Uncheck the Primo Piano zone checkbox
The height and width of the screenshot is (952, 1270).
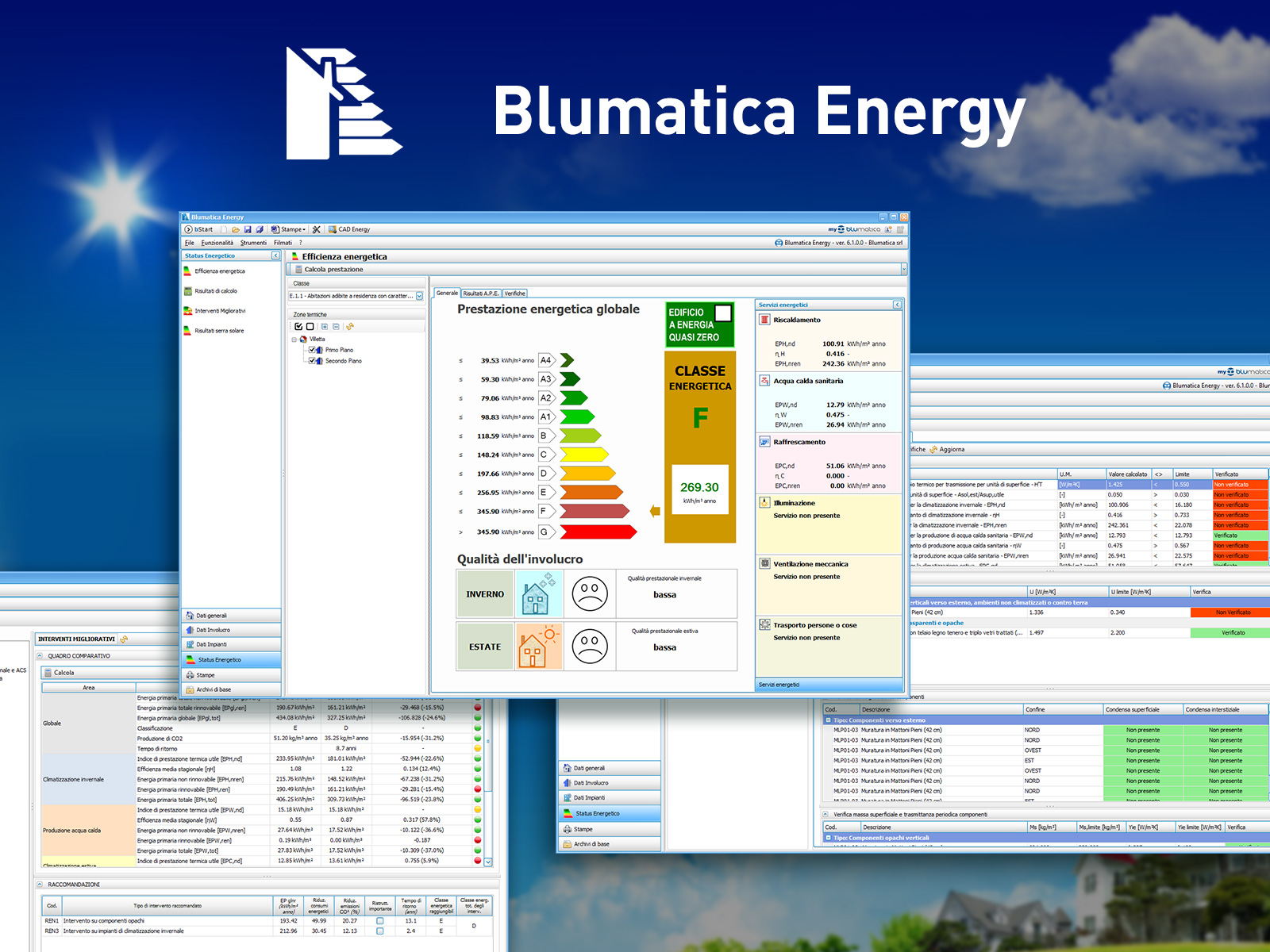click(x=312, y=350)
